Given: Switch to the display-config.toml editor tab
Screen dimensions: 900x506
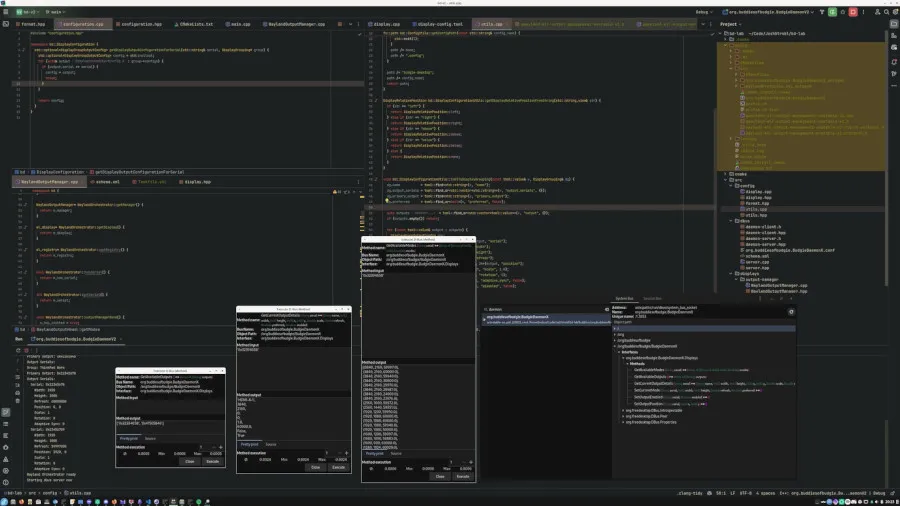Looking at the screenshot, I should click(437, 24).
